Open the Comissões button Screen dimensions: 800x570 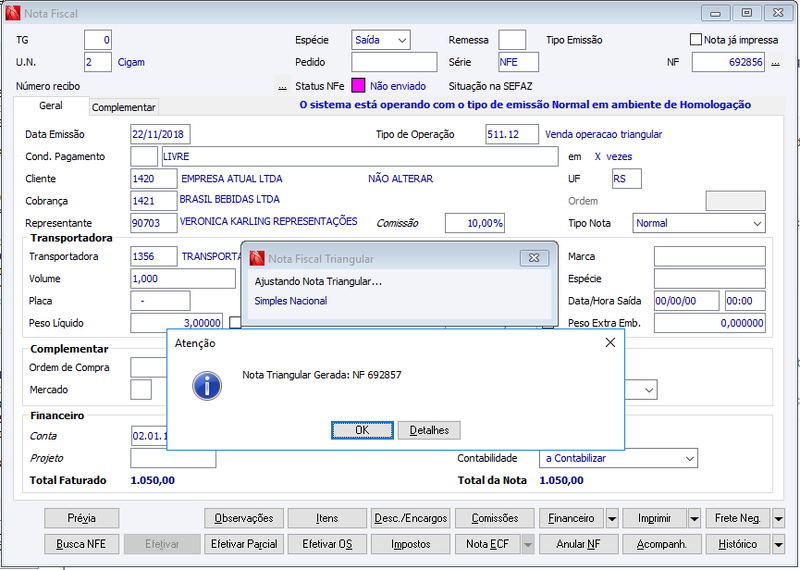click(x=494, y=518)
